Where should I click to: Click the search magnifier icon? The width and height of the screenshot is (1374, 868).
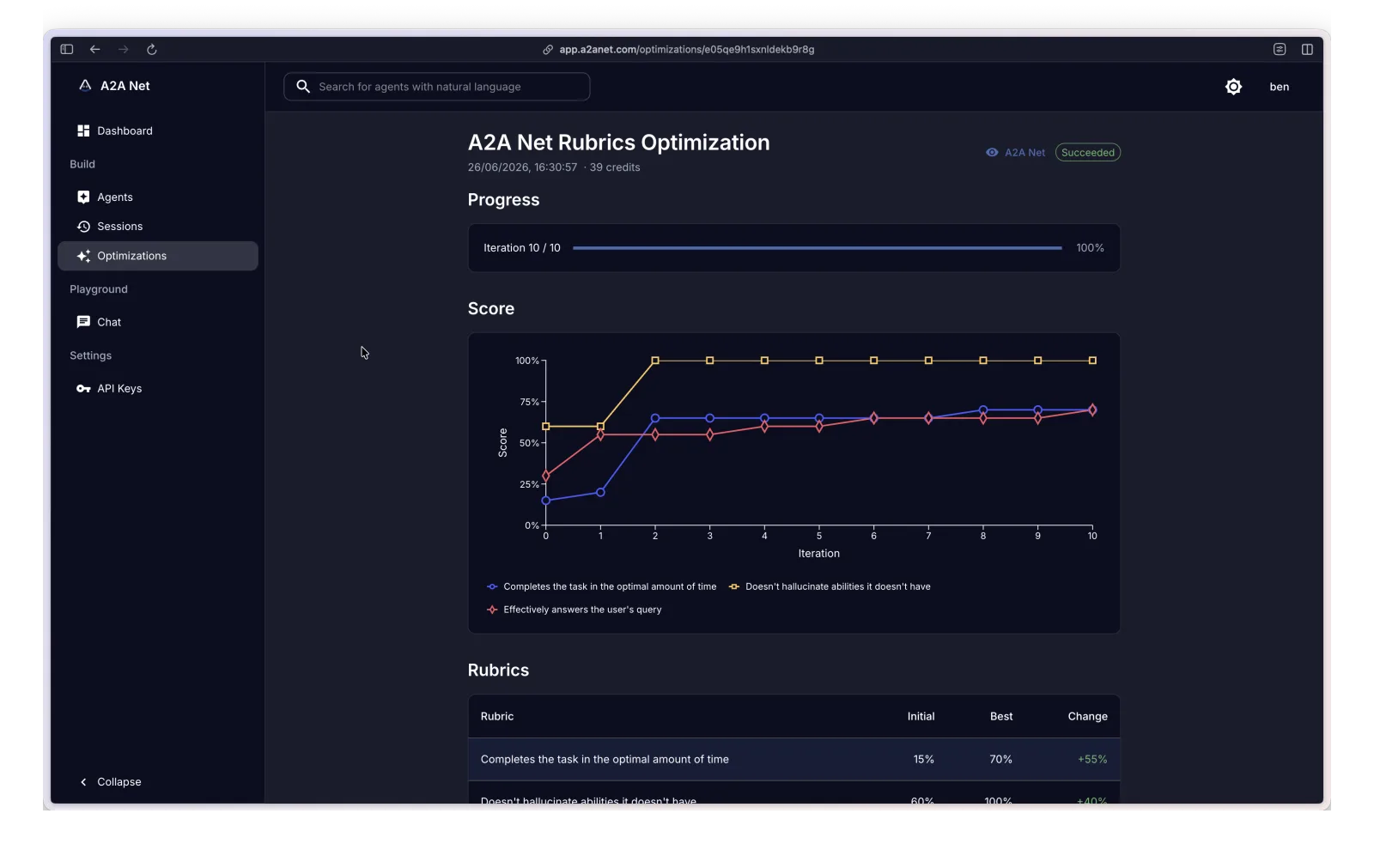(x=303, y=87)
